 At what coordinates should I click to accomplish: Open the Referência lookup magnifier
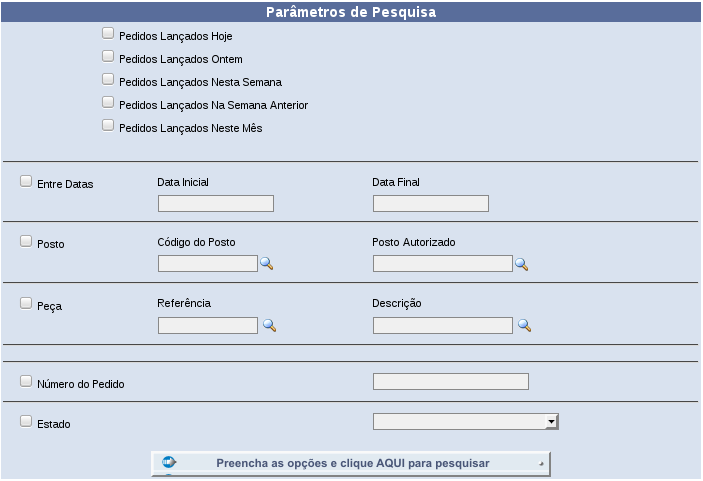point(269,325)
